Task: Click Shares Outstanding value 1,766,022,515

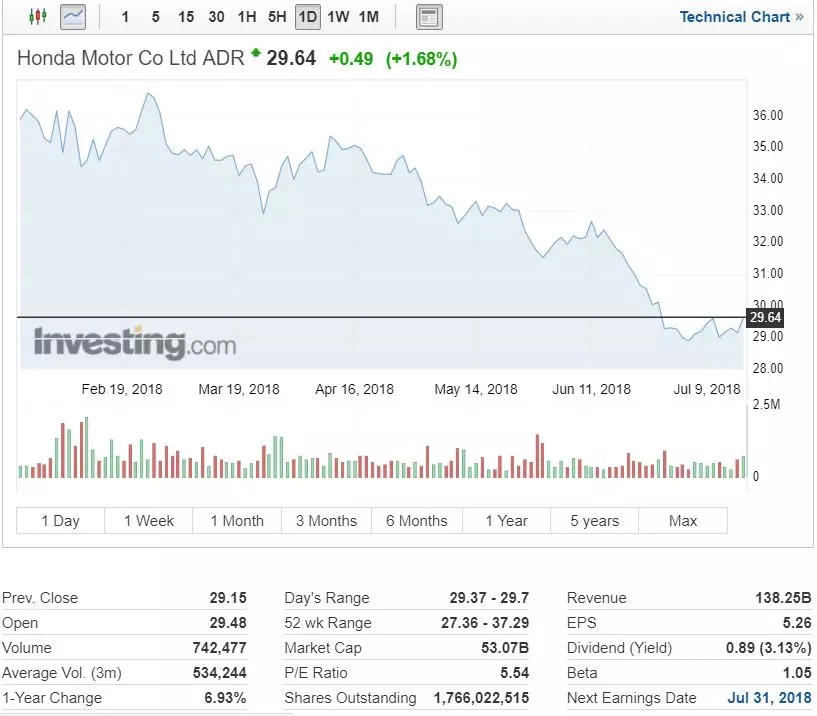Action: coord(481,698)
